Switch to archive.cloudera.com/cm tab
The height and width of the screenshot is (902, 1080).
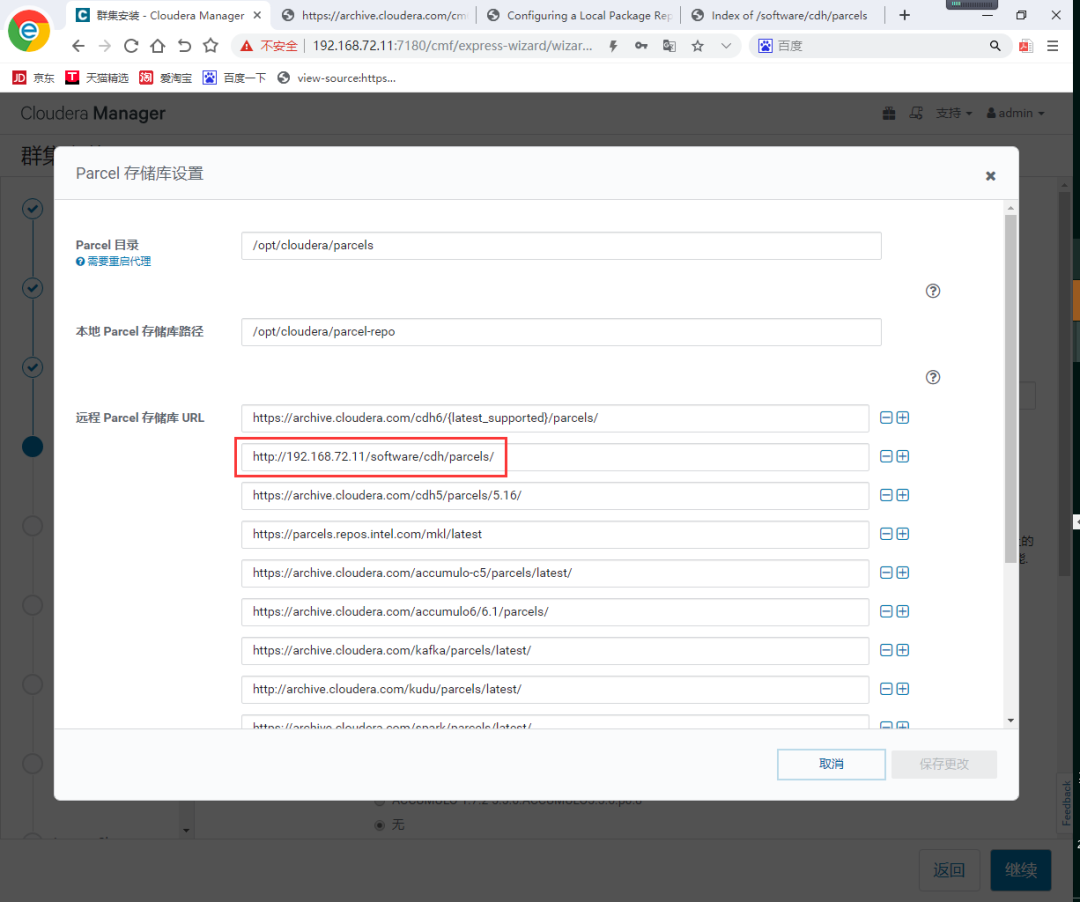coord(375,15)
